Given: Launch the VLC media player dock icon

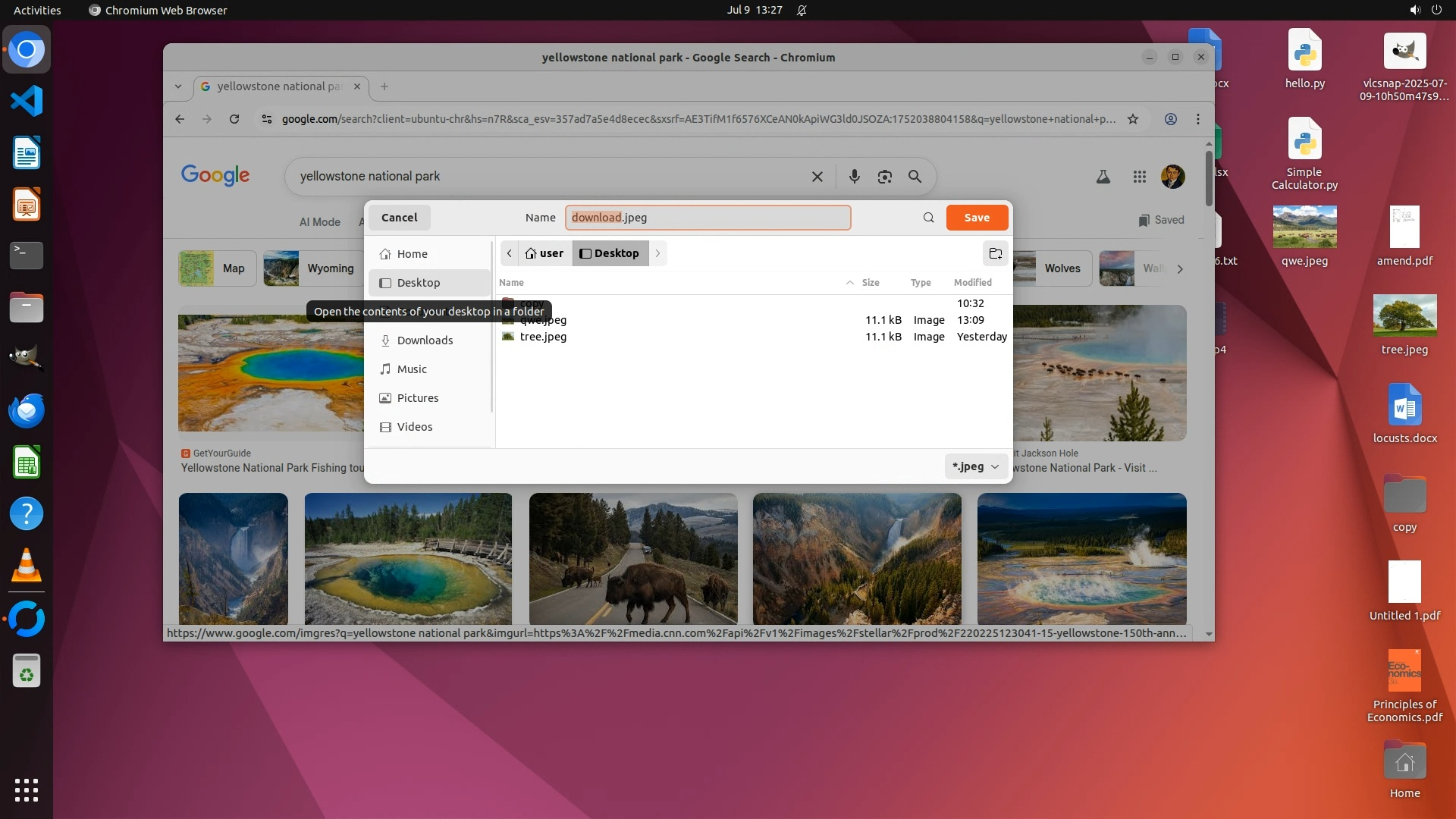Looking at the screenshot, I should click(x=27, y=566).
